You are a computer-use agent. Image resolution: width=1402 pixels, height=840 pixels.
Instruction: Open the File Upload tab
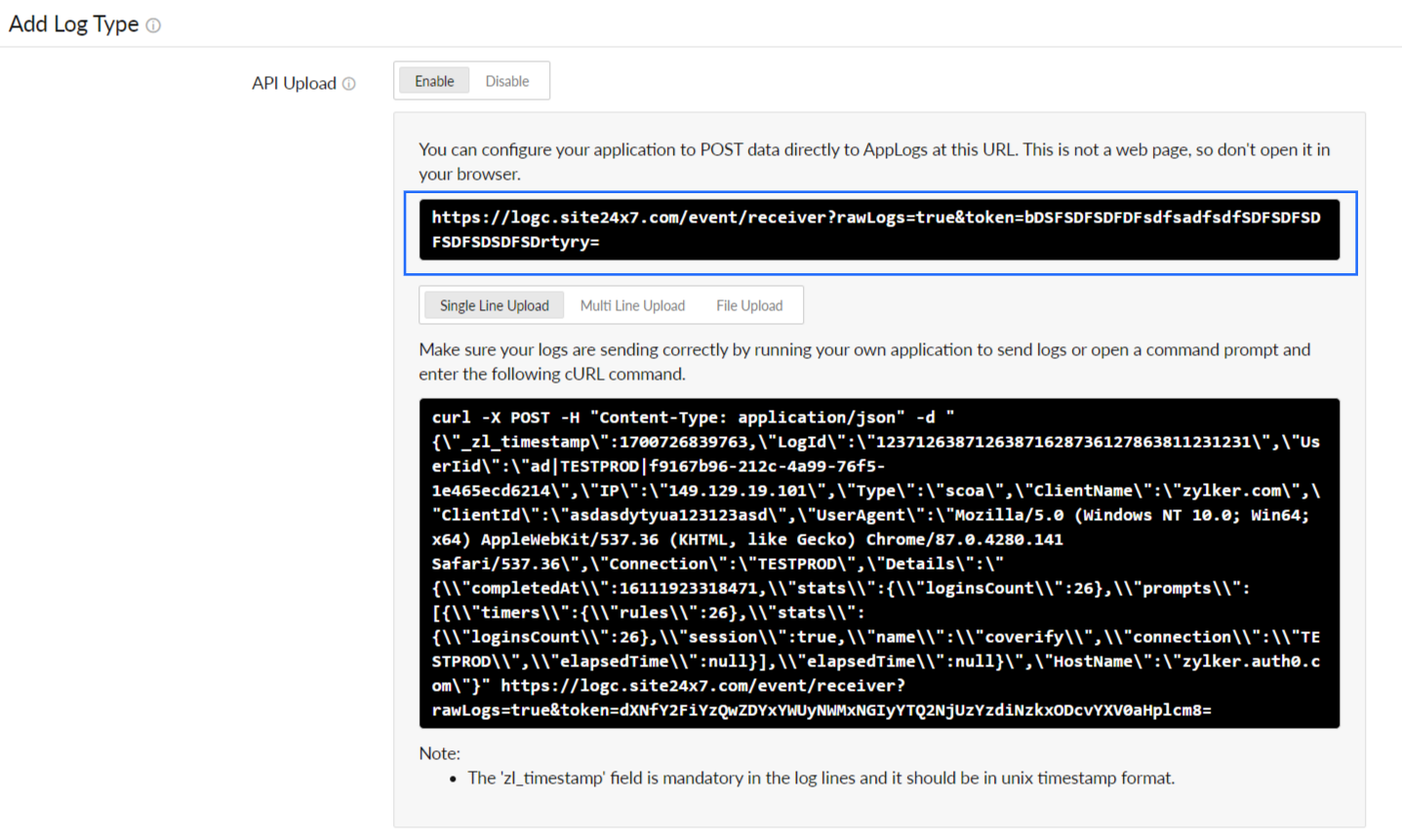click(x=749, y=304)
